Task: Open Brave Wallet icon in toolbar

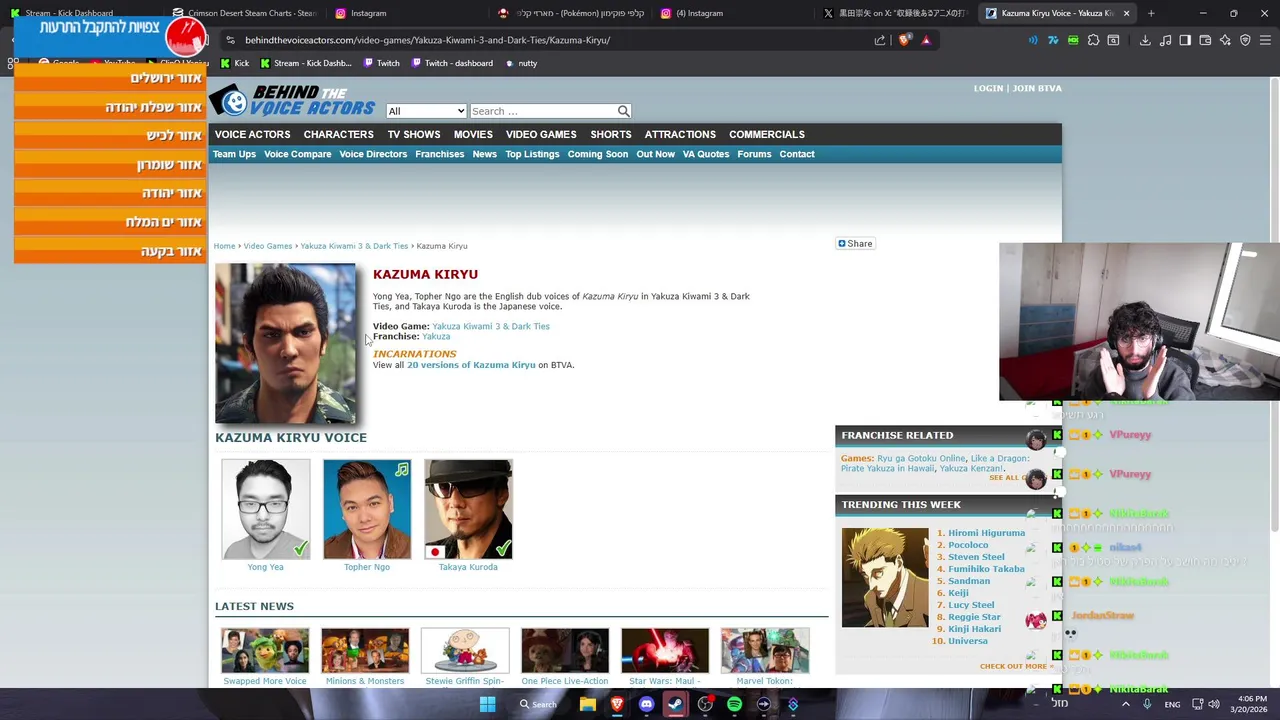Action: click(1205, 40)
